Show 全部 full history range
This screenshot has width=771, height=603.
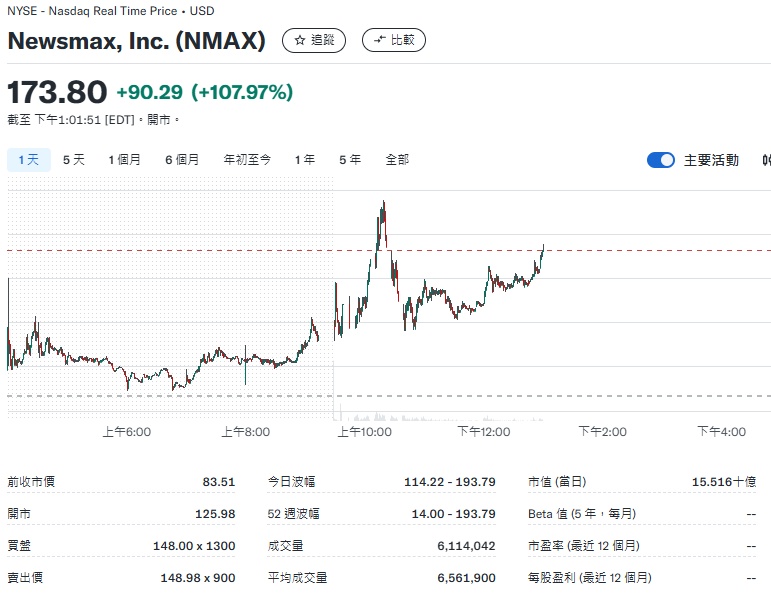coord(397,160)
